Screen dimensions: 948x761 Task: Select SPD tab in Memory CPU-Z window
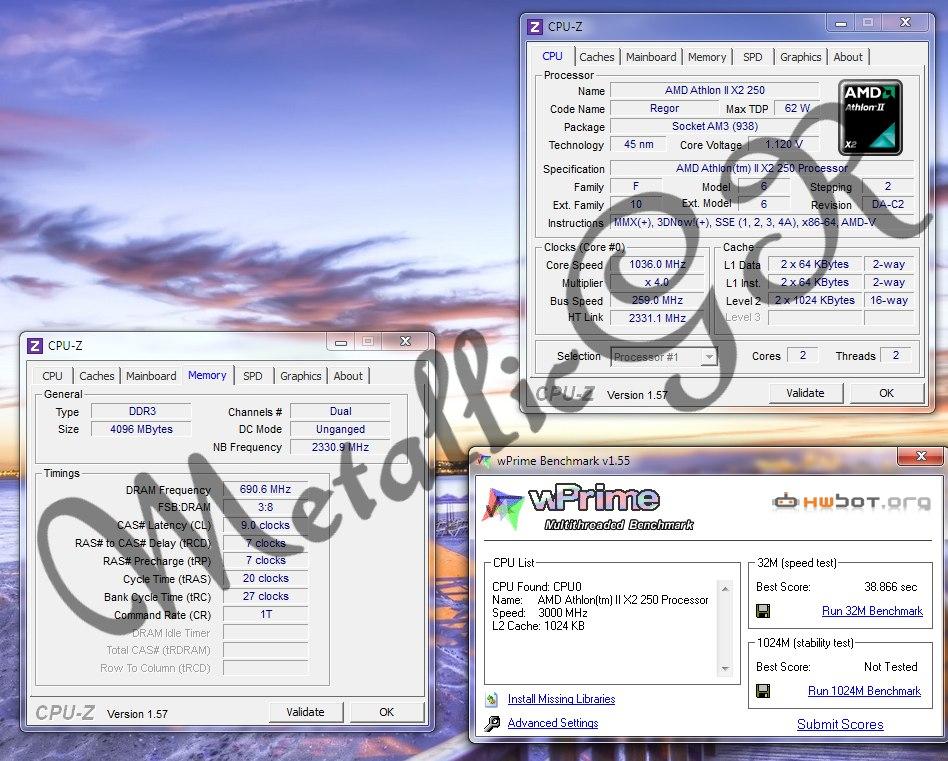click(x=253, y=376)
